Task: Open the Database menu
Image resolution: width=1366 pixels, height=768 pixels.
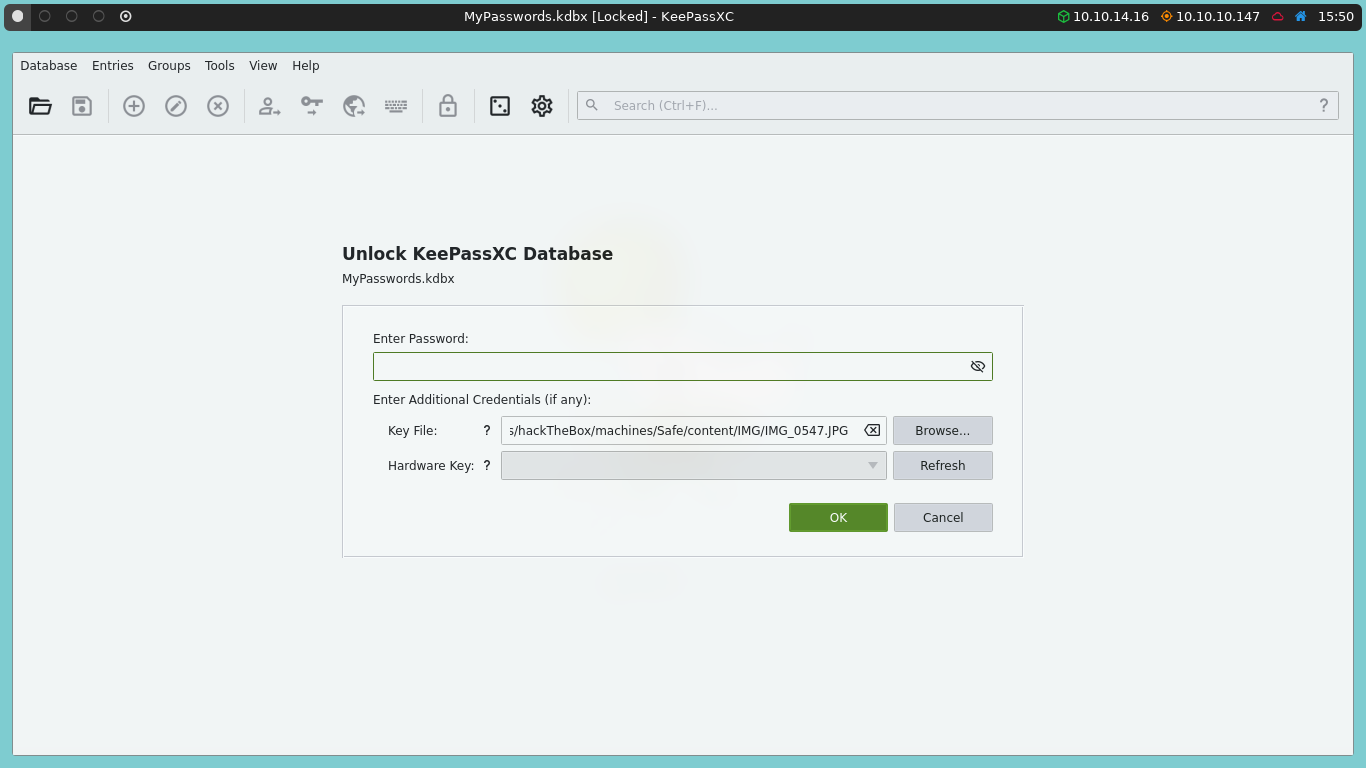Action: pyautogui.click(x=49, y=66)
